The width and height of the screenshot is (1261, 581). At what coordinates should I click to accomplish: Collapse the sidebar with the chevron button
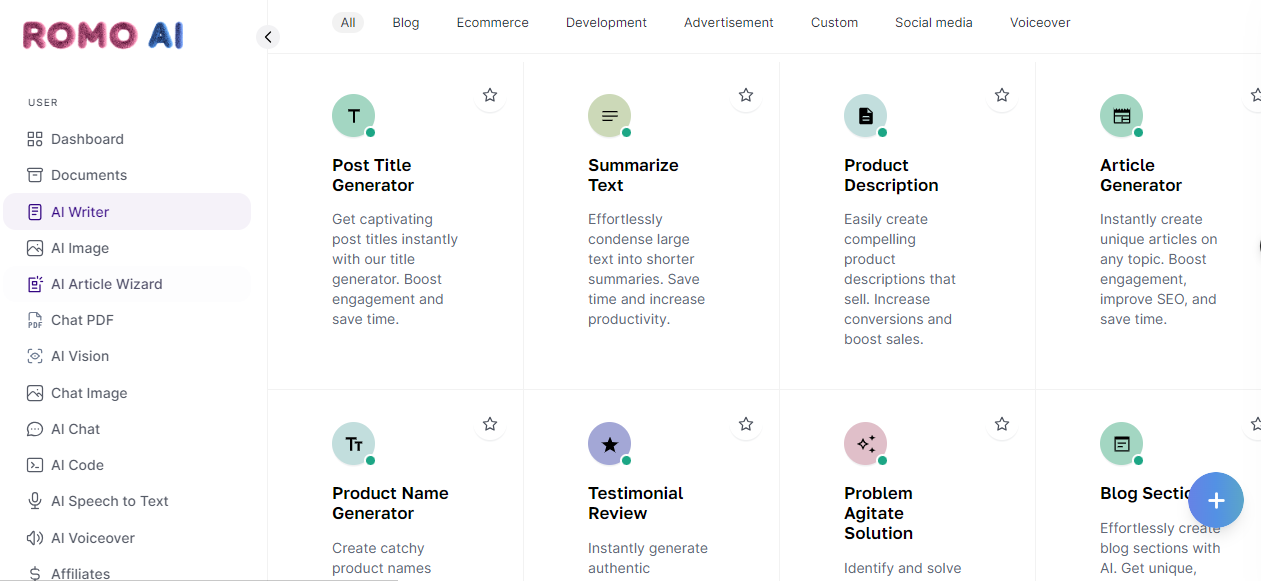point(268,37)
